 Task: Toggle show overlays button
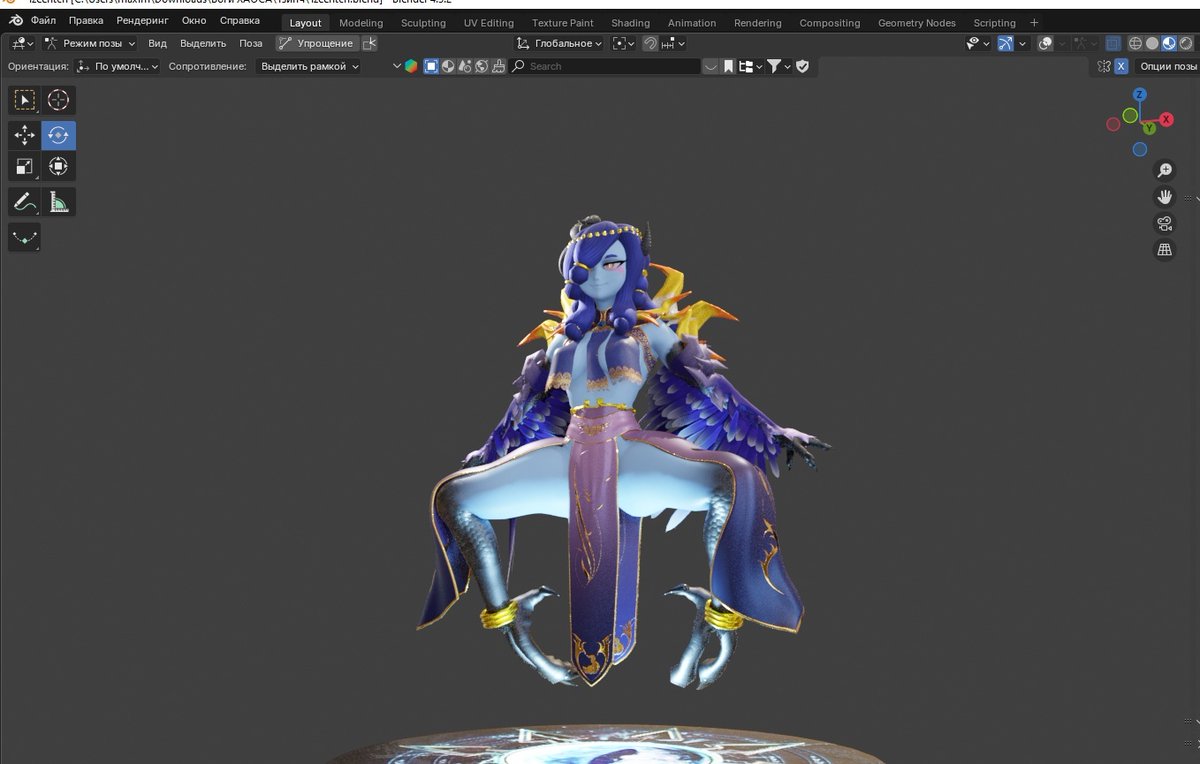[x=1046, y=43]
